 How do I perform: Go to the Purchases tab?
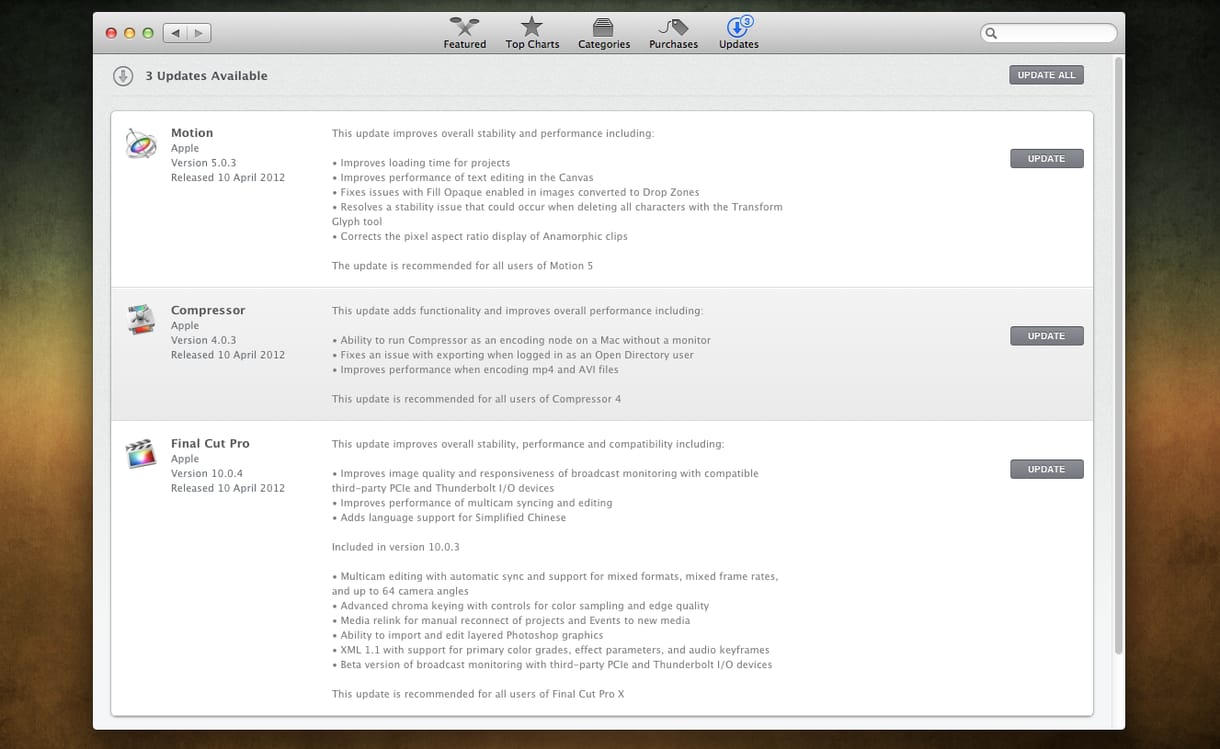click(x=673, y=33)
